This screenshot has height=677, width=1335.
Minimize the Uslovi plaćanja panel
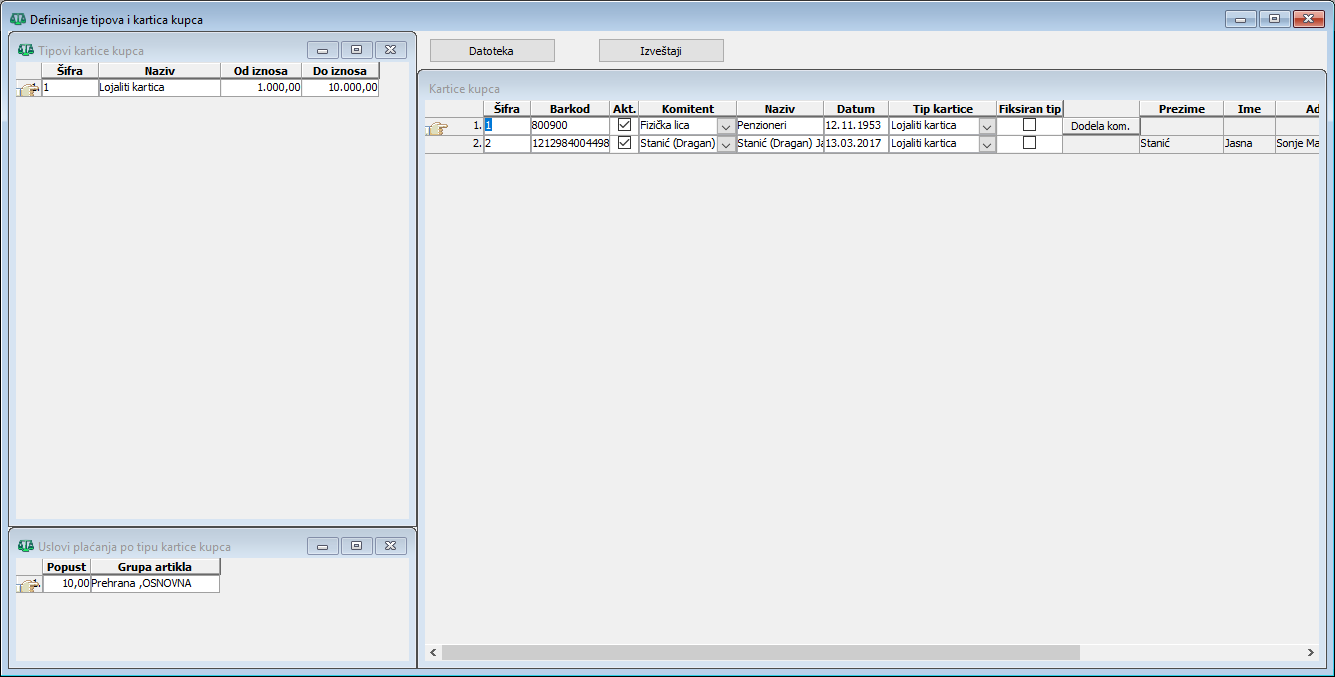[322, 546]
